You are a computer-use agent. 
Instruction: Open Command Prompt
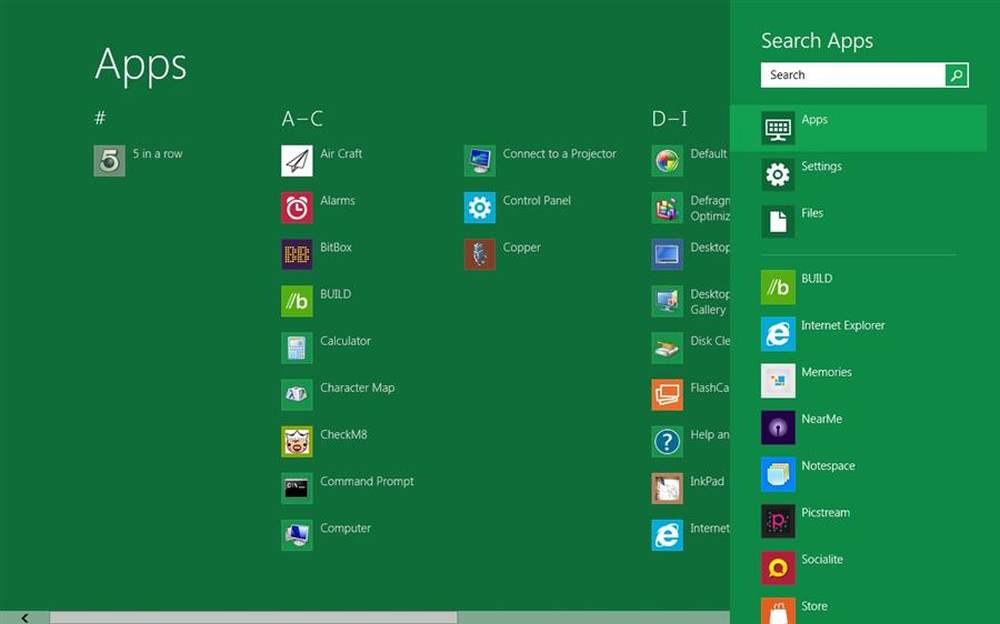coord(297,488)
